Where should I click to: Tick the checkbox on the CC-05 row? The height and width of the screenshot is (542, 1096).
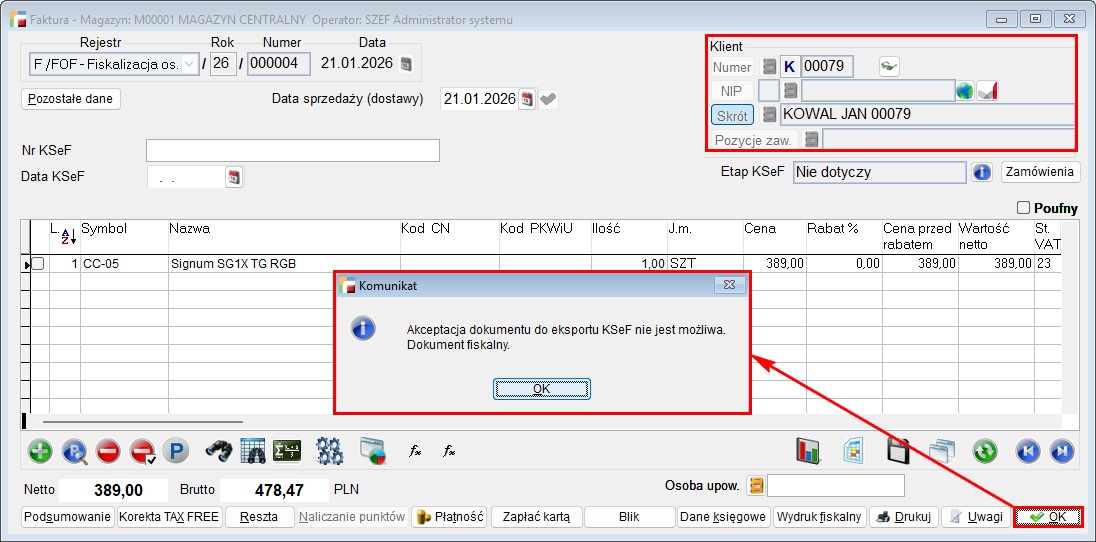coord(38,264)
